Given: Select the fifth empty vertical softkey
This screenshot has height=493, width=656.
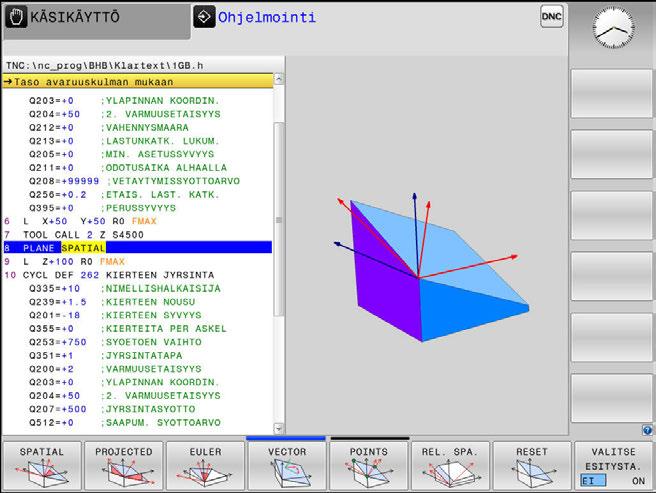Looking at the screenshot, I should (x=611, y=337).
